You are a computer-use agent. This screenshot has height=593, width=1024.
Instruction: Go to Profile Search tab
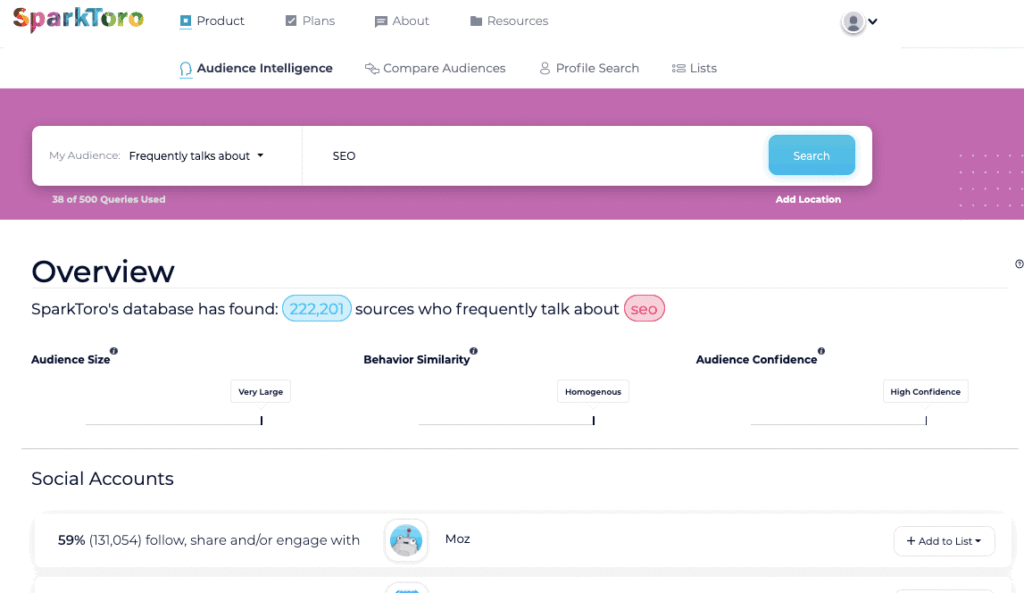point(589,69)
